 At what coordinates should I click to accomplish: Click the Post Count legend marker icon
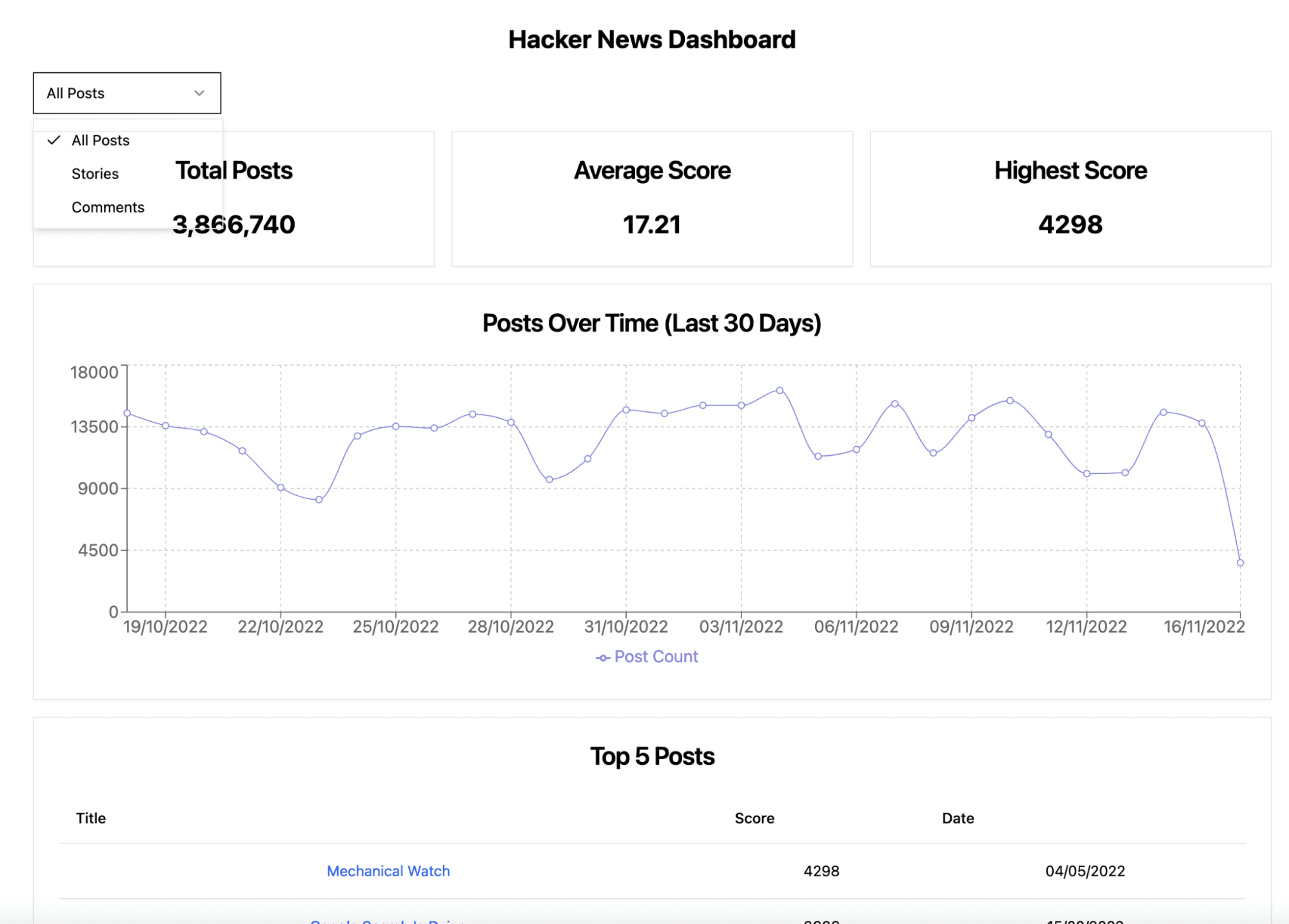click(x=602, y=658)
